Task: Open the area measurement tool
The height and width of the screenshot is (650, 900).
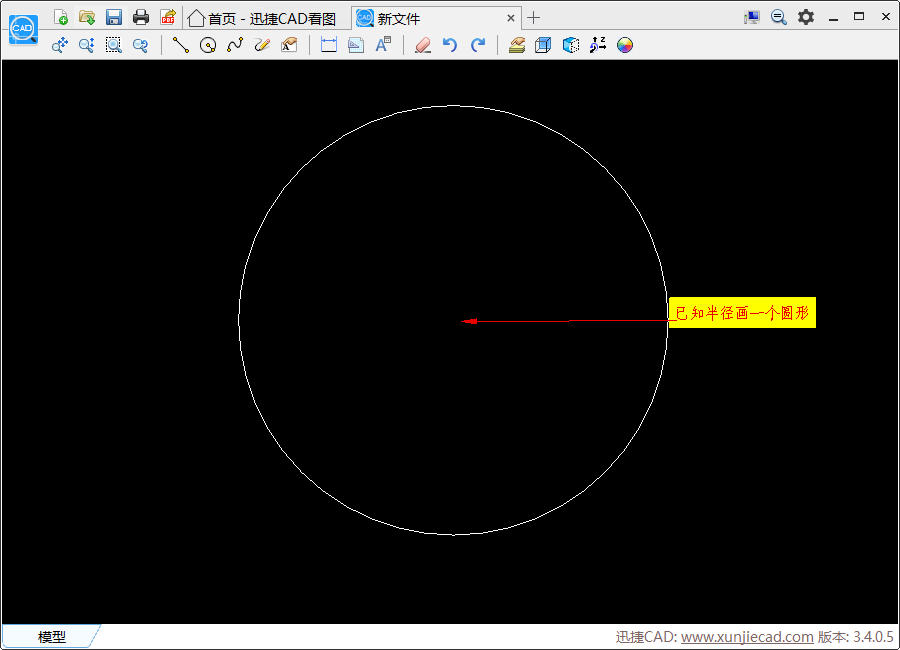Action: [356, 45]
